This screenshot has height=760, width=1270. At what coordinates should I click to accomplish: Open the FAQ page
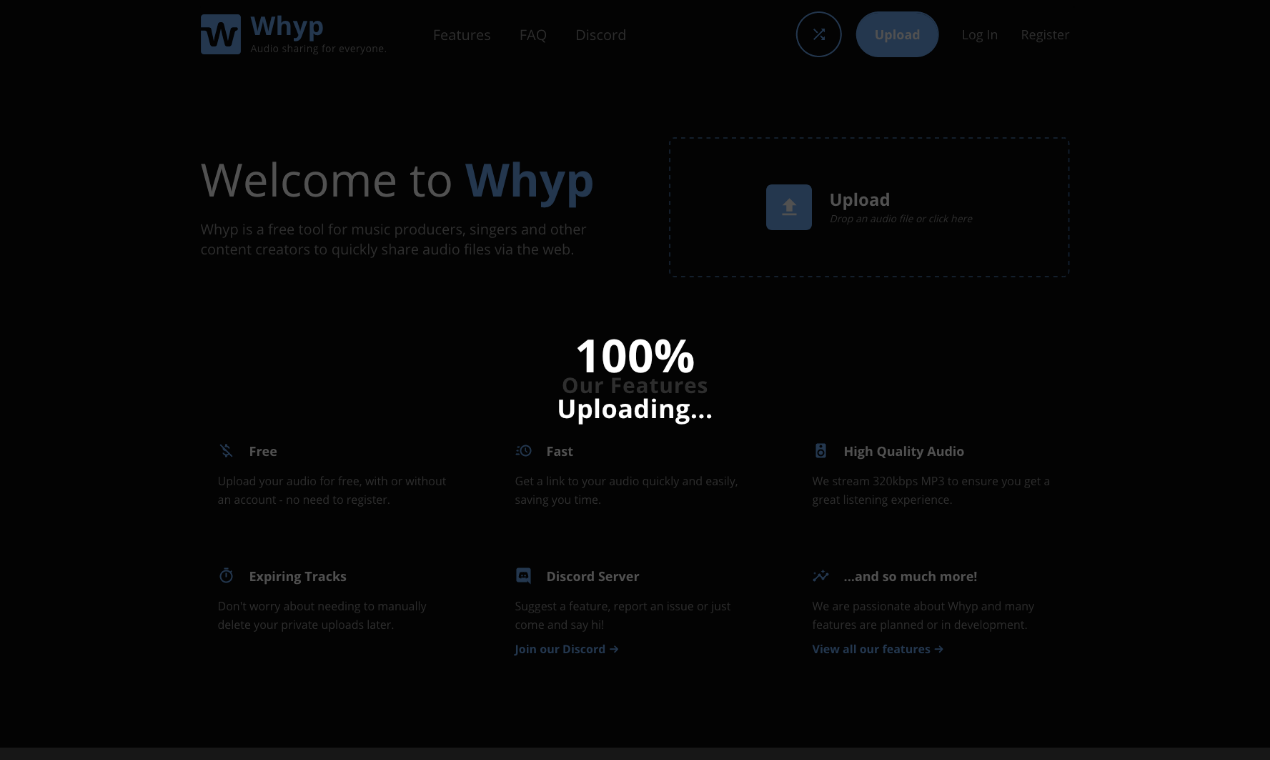click(x=533, y=34)
